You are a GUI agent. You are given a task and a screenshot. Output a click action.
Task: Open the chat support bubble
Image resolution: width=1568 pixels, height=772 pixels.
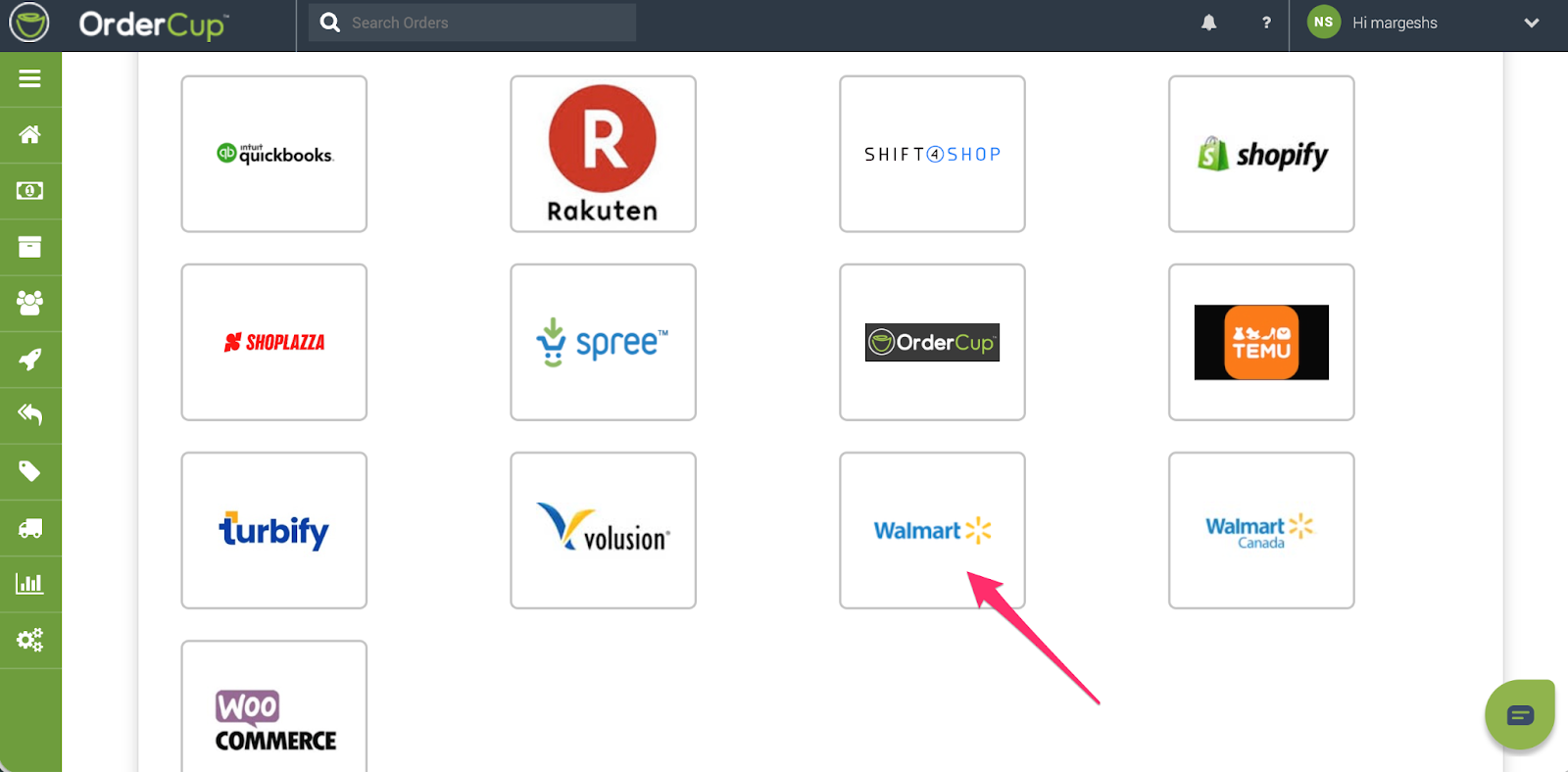(1520, 715)
